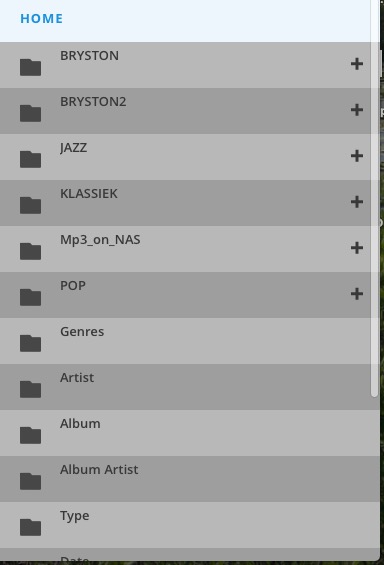384x565 pixels.
Task: Select the POP folder row
Action: click(185, 295)
